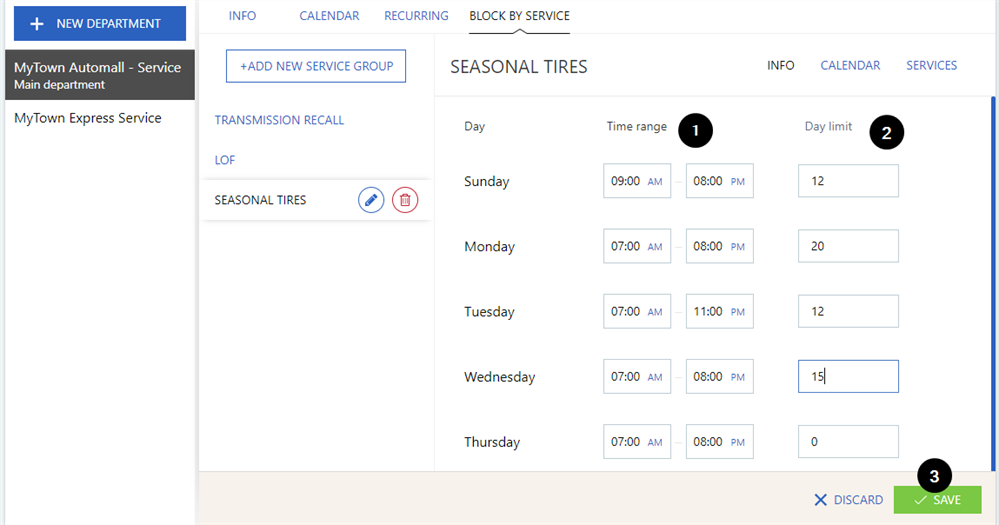Image resolution: width=999 pixels, height=525 pixels.
Task: Discard the unsaved changes
Action: [848, 500]
